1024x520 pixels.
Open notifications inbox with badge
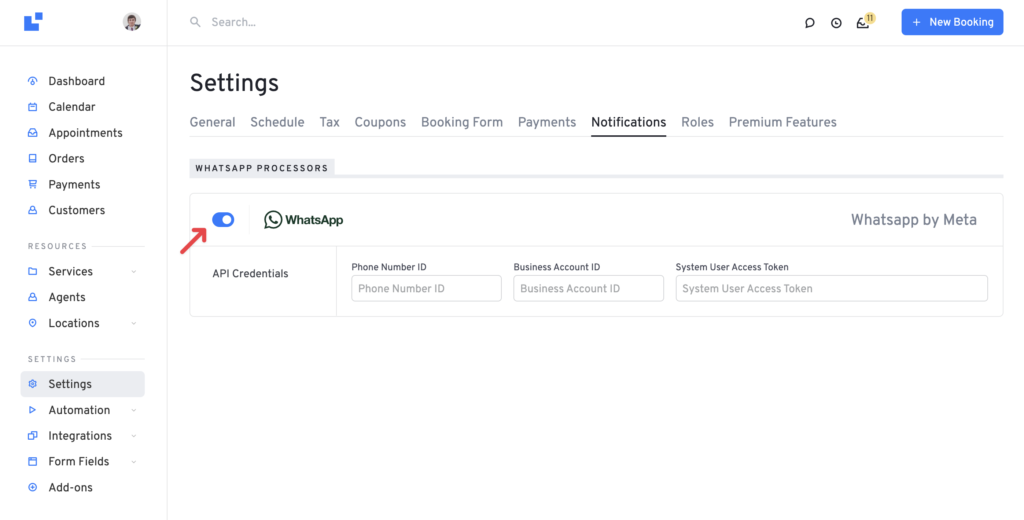click(x=863, y=23)
